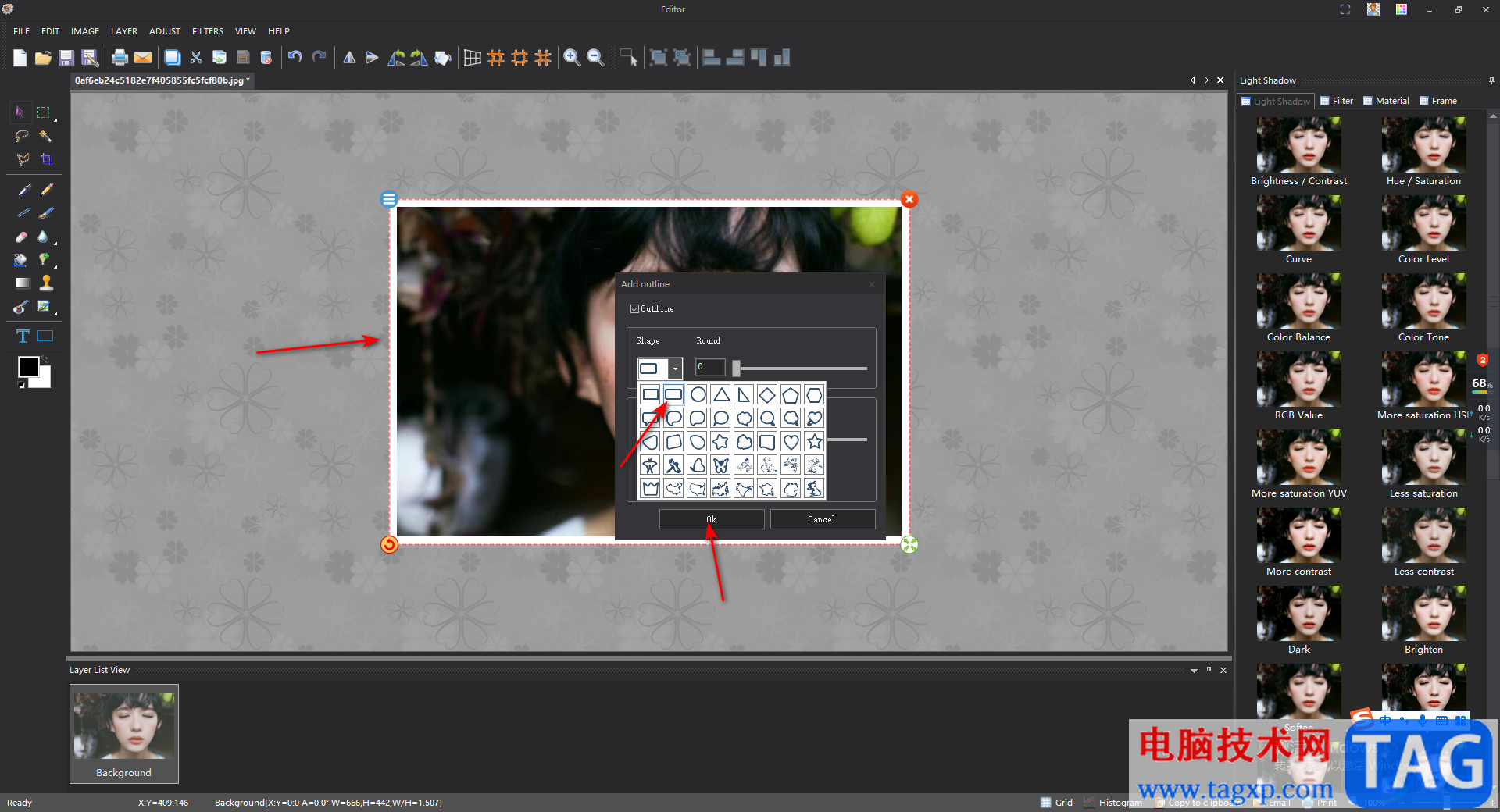Click the redo arrow icon
Image resolution: width=1500 pixels, height=812 pixels.
319,57
